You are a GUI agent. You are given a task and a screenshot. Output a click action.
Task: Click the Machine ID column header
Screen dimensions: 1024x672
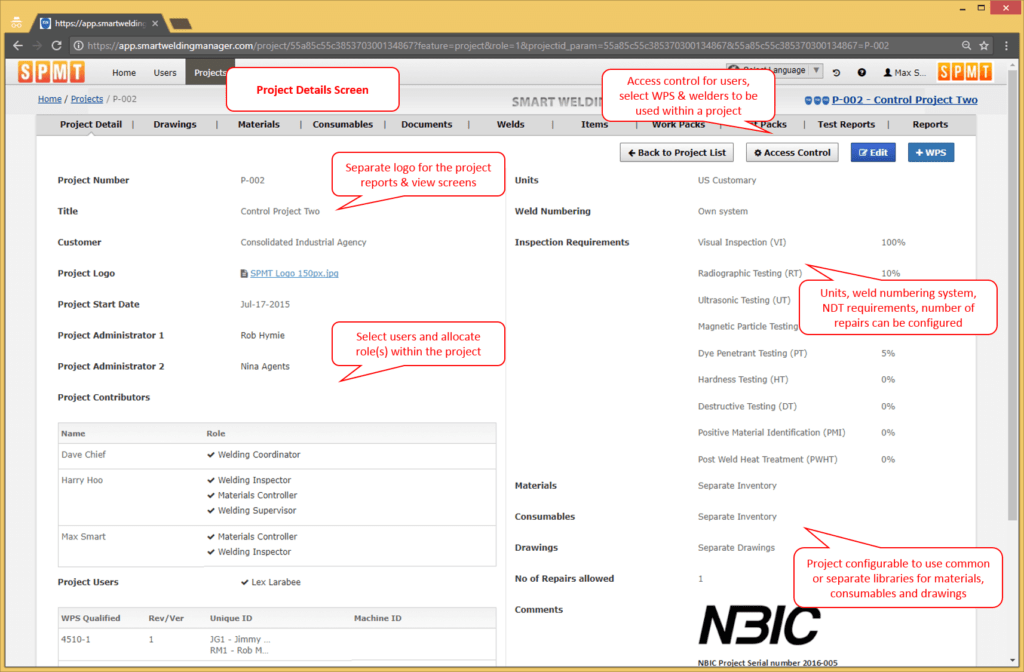click(x=377, y=618)
